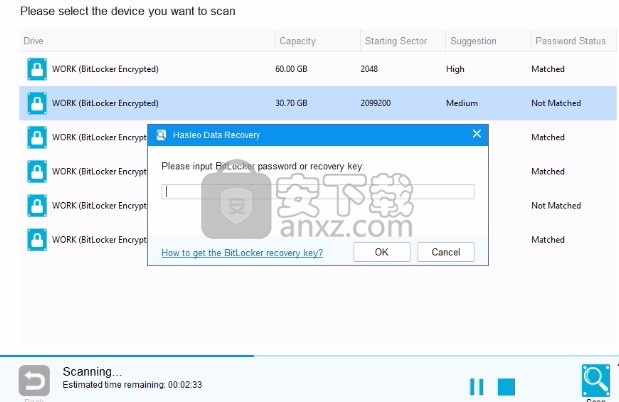The image size is (619, 402).
Task: Sort by the Suggestion column header
Action: pyautogui.click(x=488, y=41)
